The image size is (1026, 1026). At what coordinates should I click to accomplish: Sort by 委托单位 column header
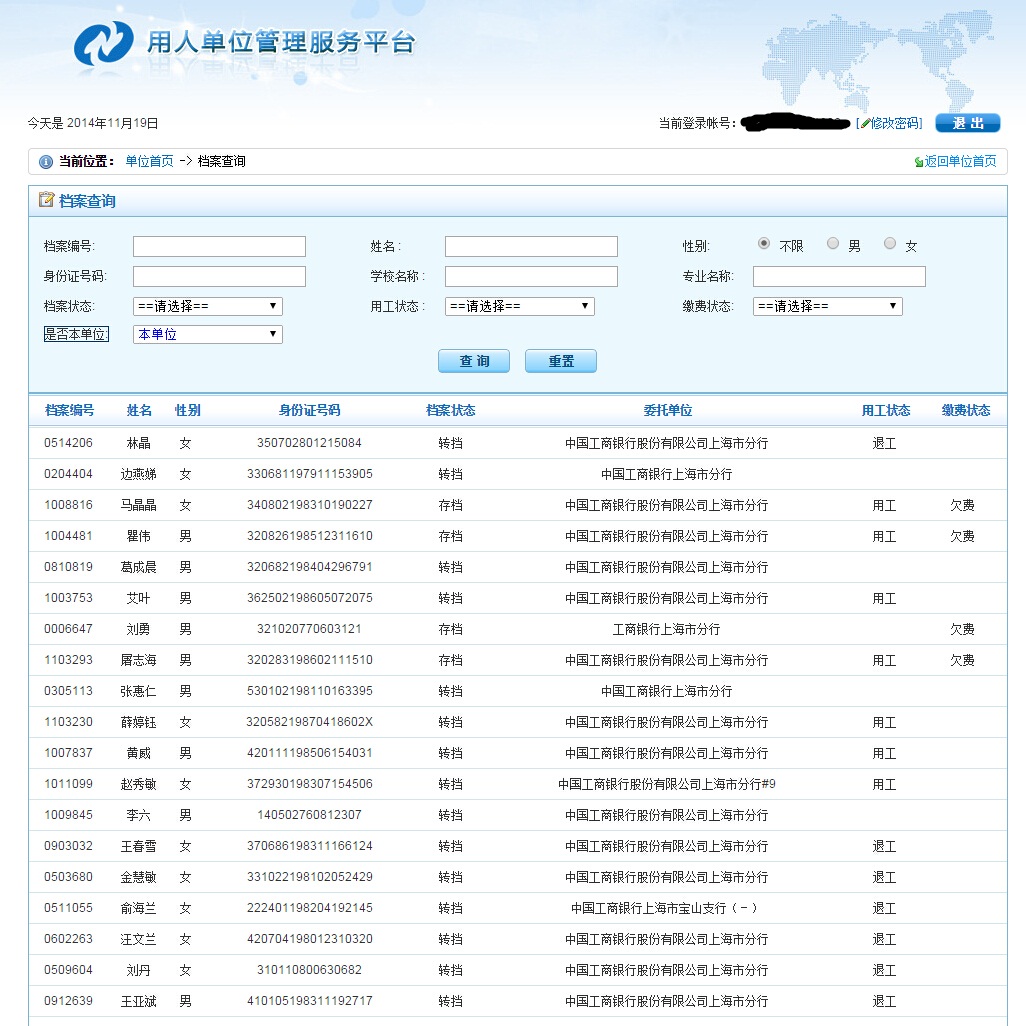click(667, 410)
